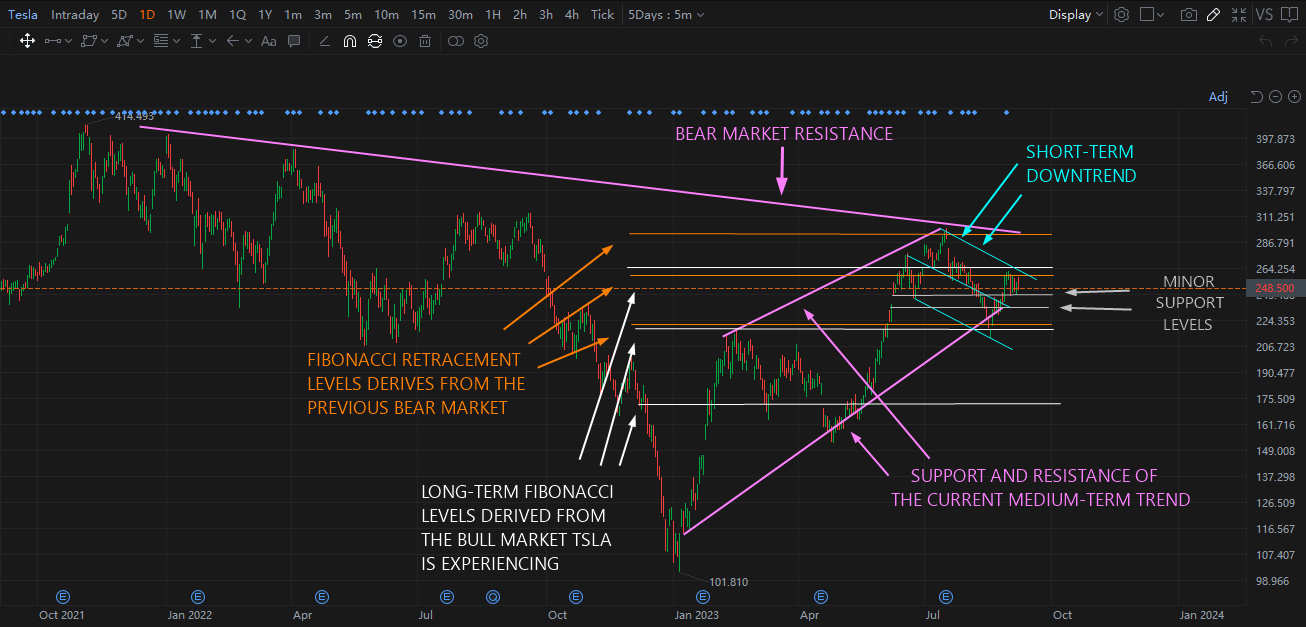Click the 101.810 low price label
Viewport: 1306px width, 627px height.
pos(728,582)
